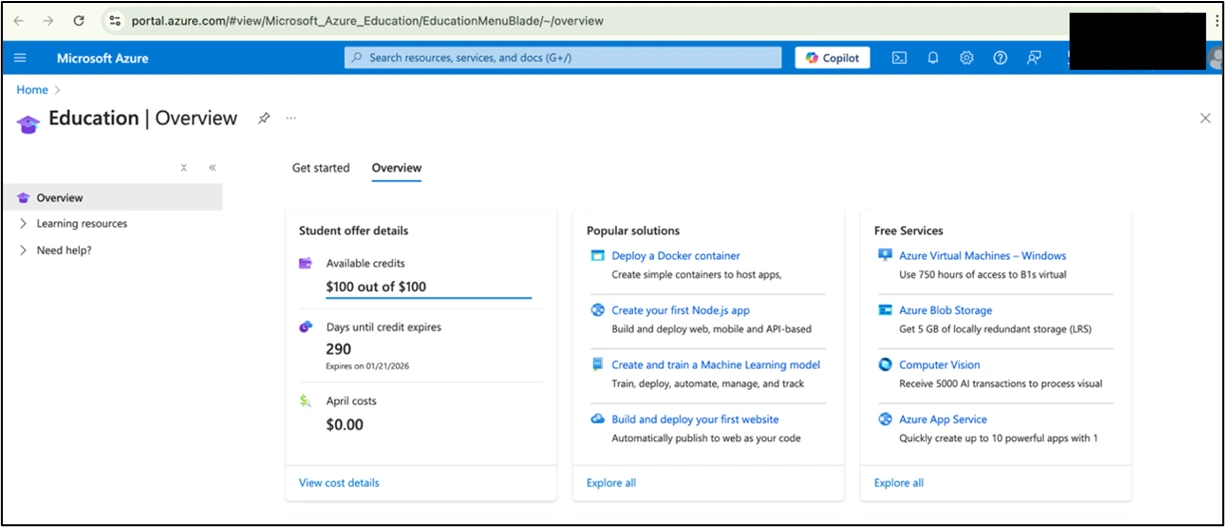Click the browser address bar URL

(368, 20)
